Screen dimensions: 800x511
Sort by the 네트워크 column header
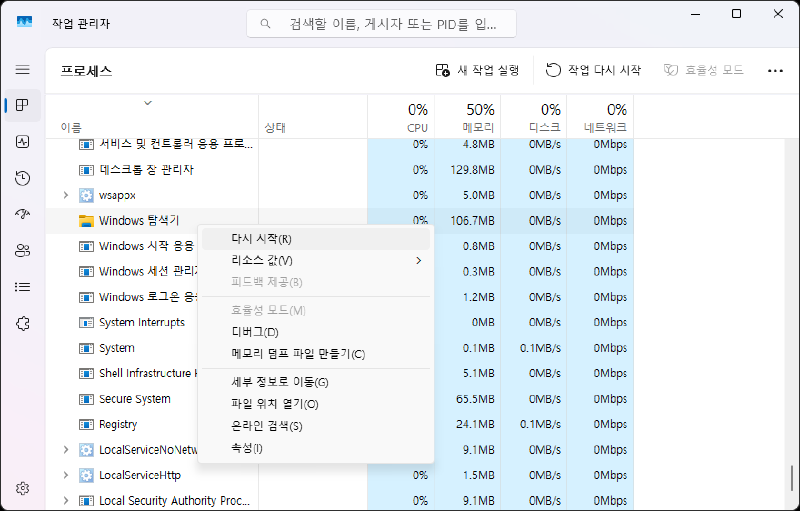[600, 117]
